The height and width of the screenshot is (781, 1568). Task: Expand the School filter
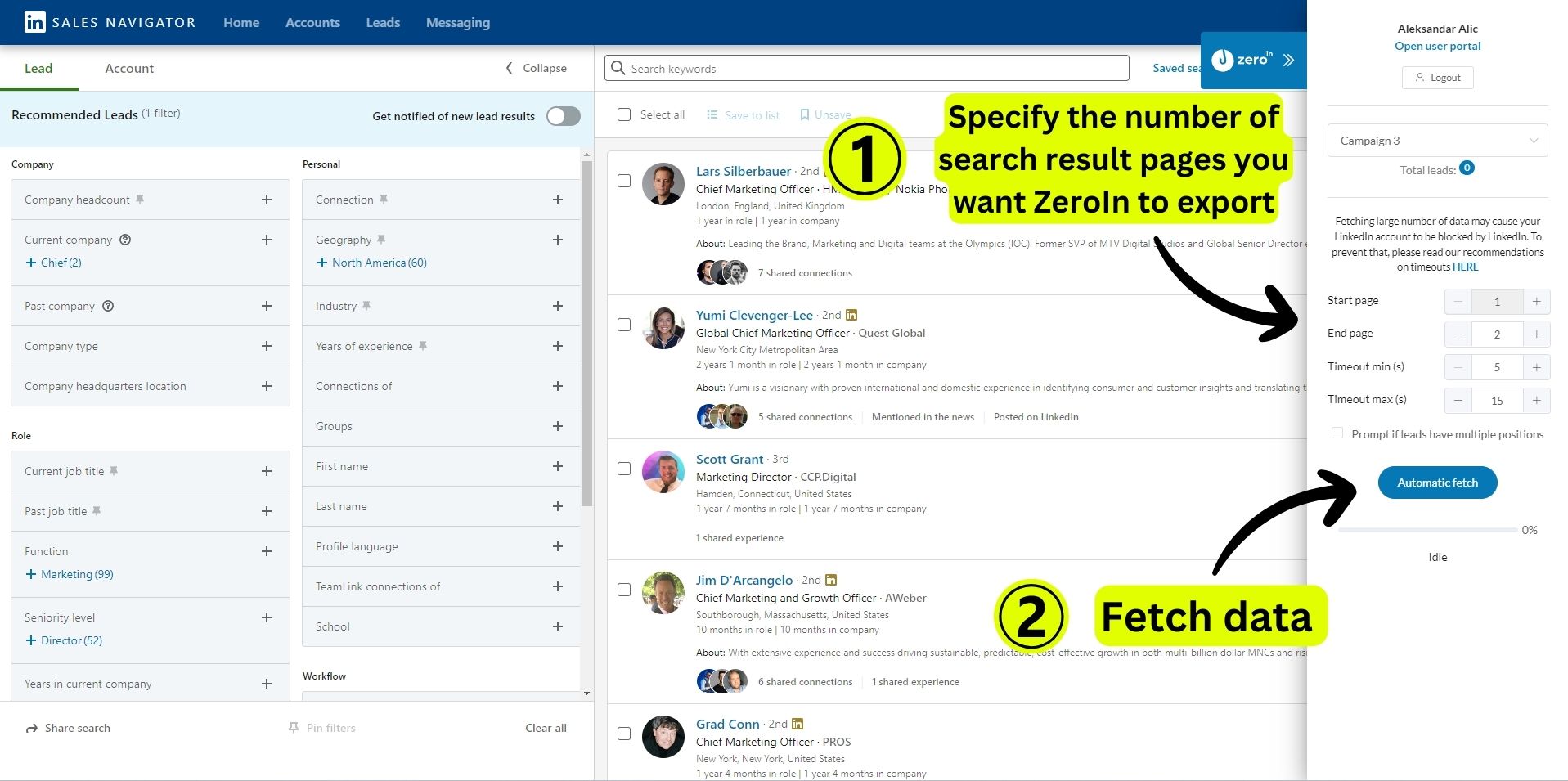coord(558,626)
